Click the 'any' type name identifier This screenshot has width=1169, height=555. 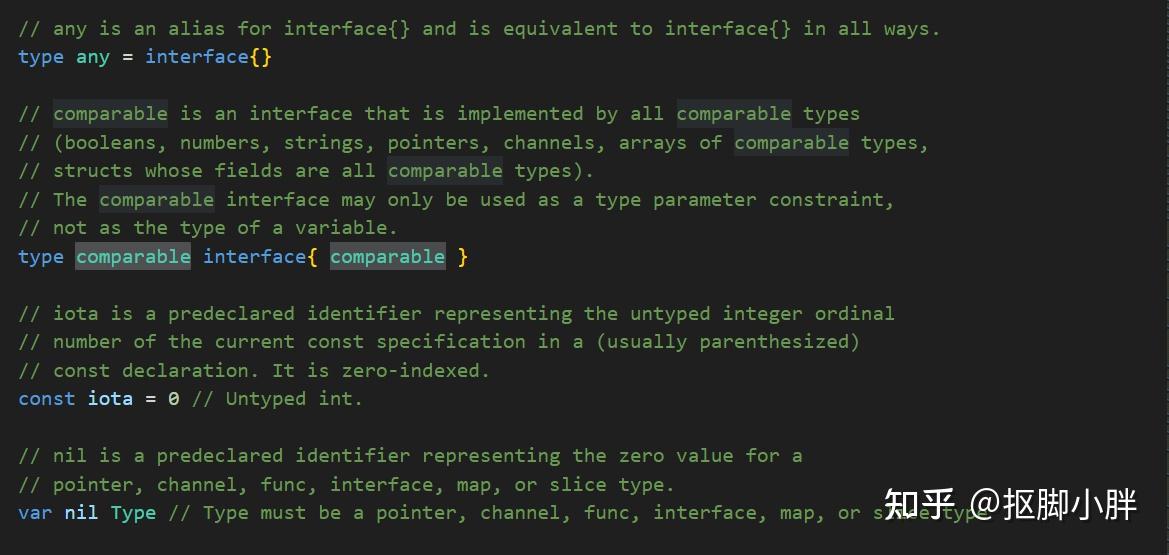pos(93,57)
